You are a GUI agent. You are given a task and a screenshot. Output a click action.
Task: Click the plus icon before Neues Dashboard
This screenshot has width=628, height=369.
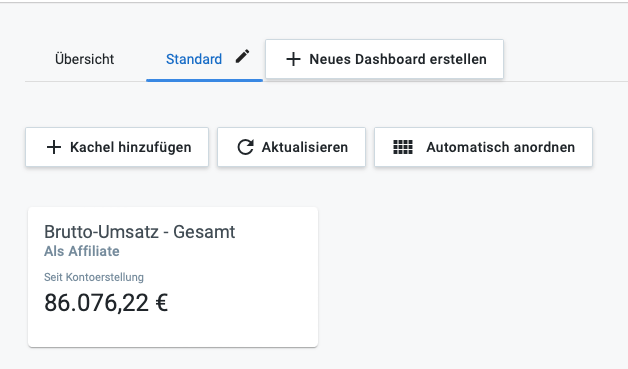pos(293,59)
